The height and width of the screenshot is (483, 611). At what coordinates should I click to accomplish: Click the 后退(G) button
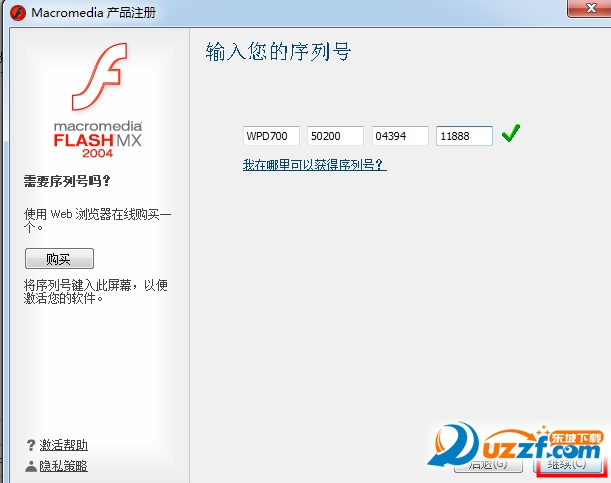click(x=488, y=464)
